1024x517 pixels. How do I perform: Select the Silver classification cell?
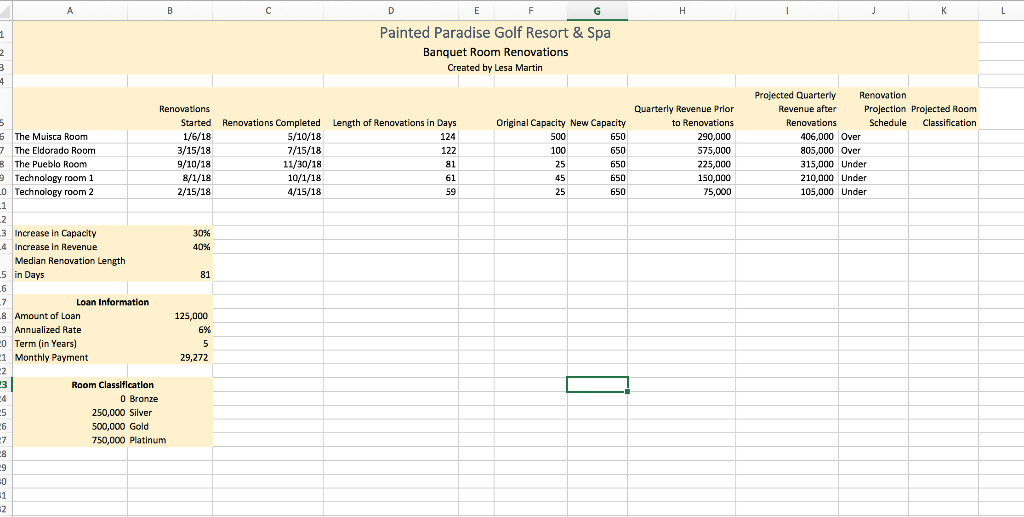(170, 413)
